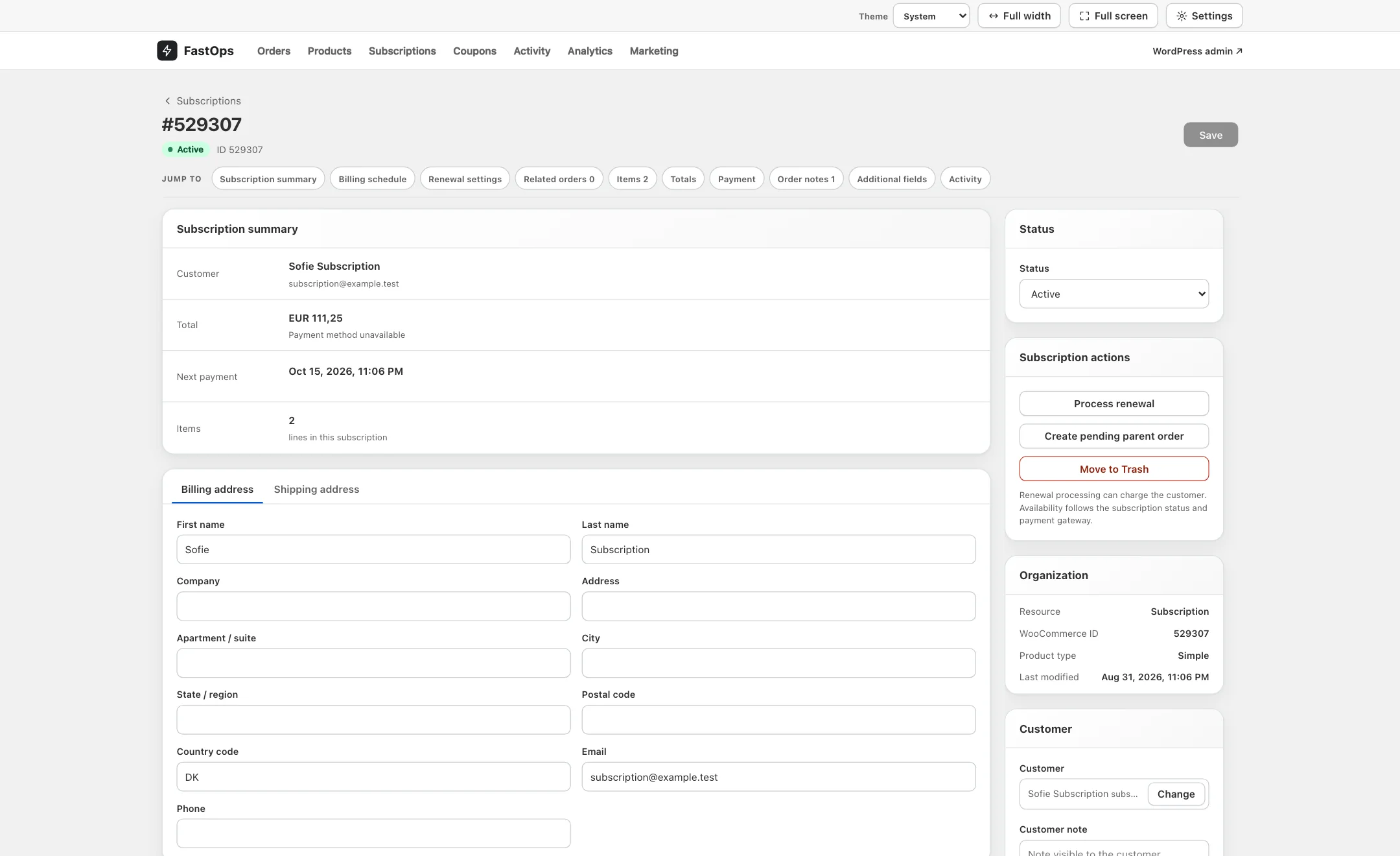Jump to Payment section
1400x856 pixels.
(x=736, y=179)
